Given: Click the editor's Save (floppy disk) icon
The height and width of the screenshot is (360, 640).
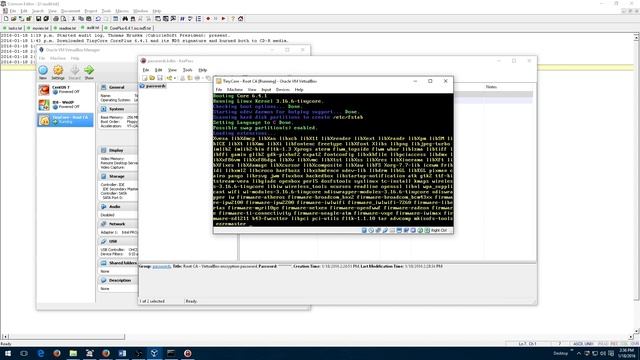Looking at the screenshot, I should [38, 19].
